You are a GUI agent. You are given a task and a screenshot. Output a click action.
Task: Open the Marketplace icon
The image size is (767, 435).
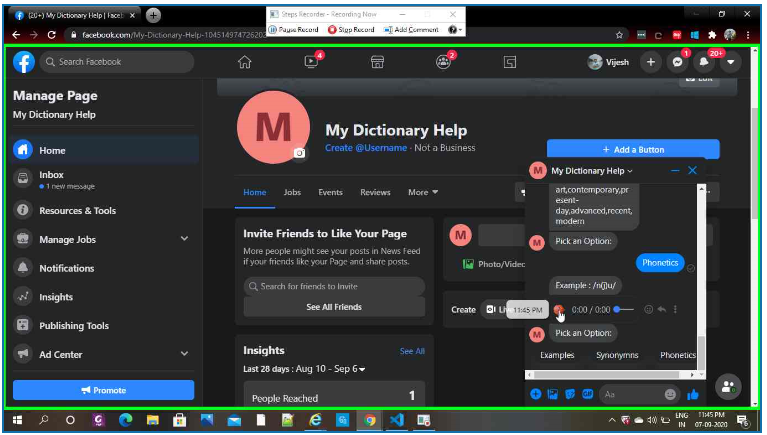pos(377,62)
